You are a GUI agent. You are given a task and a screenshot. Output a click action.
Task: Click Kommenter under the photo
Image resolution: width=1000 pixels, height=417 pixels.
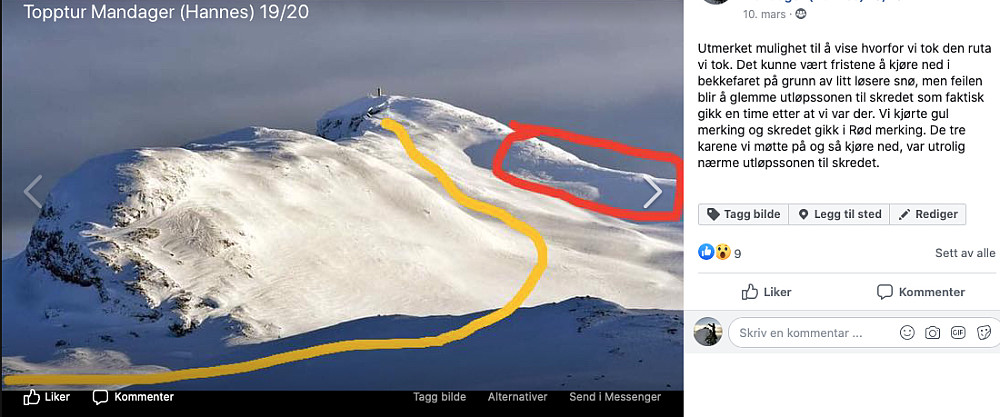pos(133,397)
